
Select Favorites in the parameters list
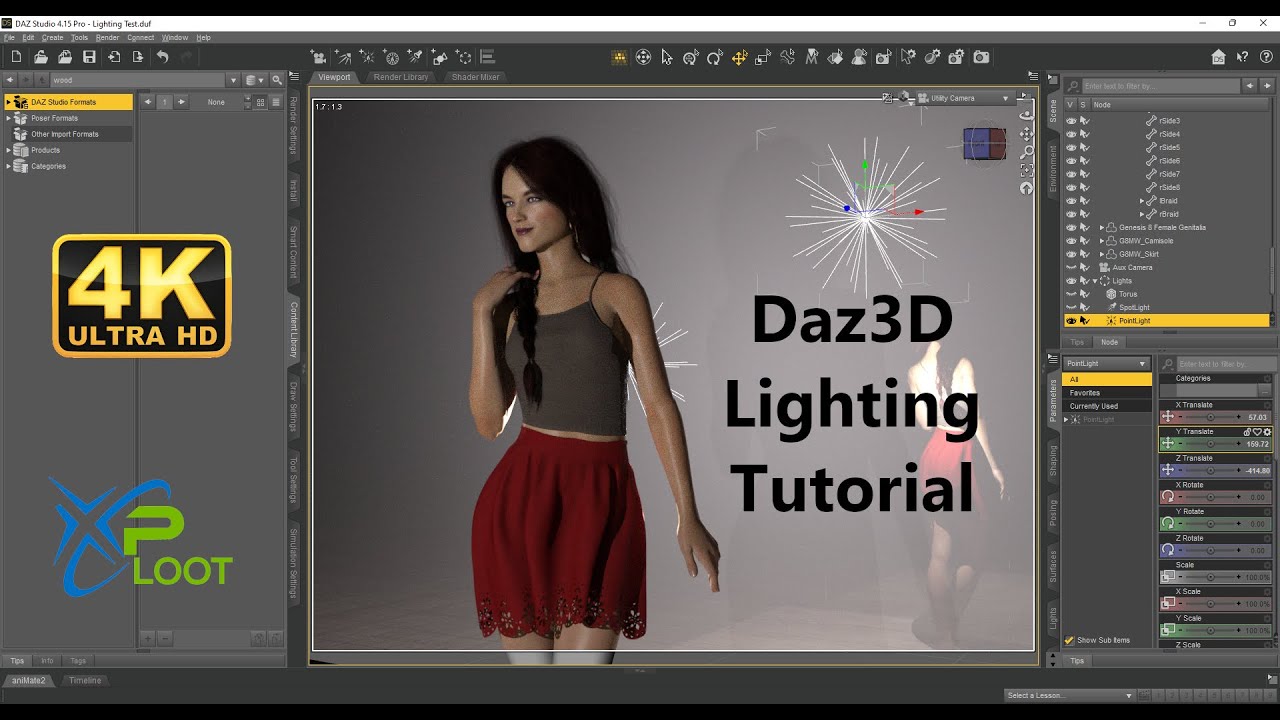pos(1107,393)
